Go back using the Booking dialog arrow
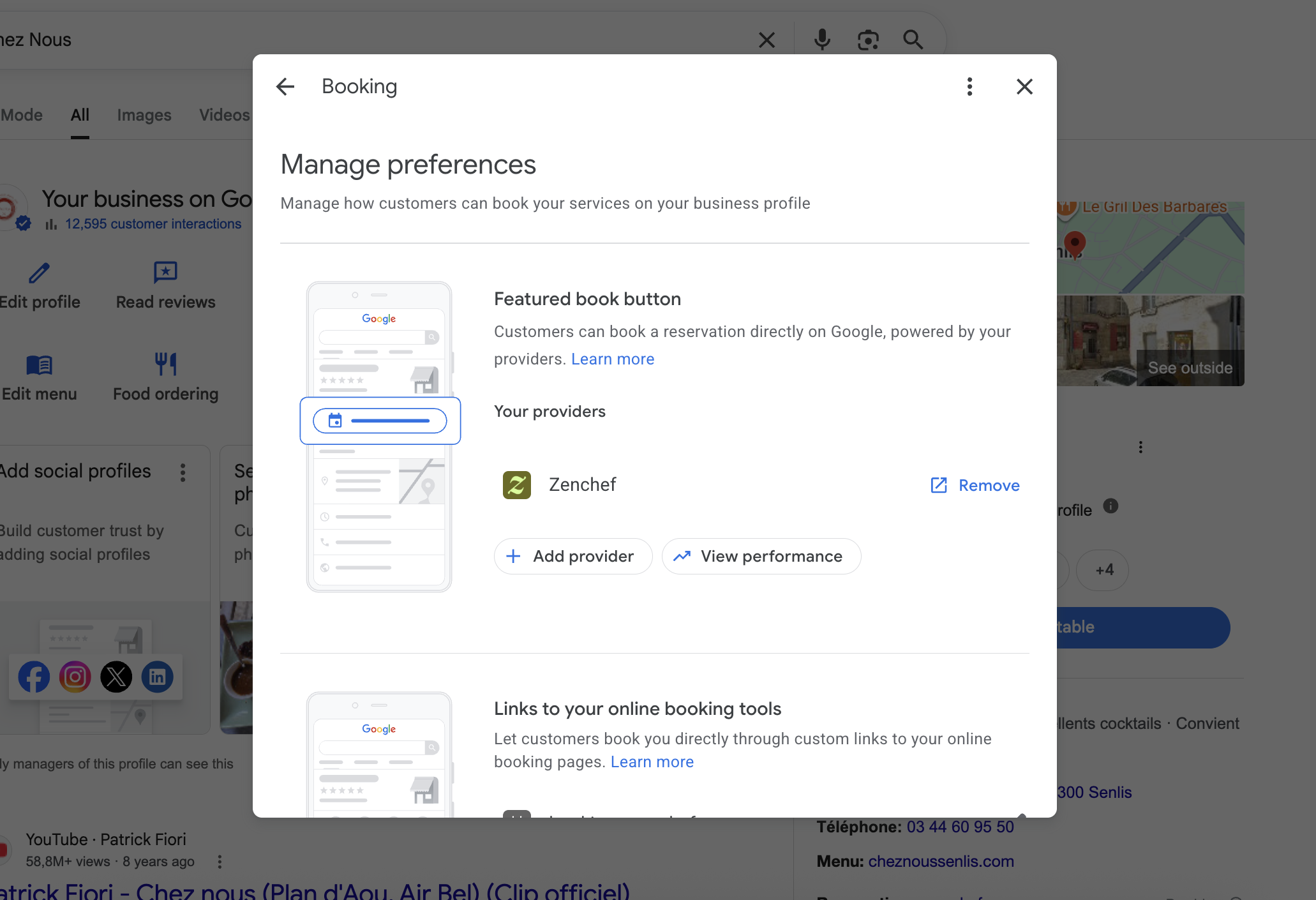The width and height of the screenshot is (1316, 900). (285, 86)
